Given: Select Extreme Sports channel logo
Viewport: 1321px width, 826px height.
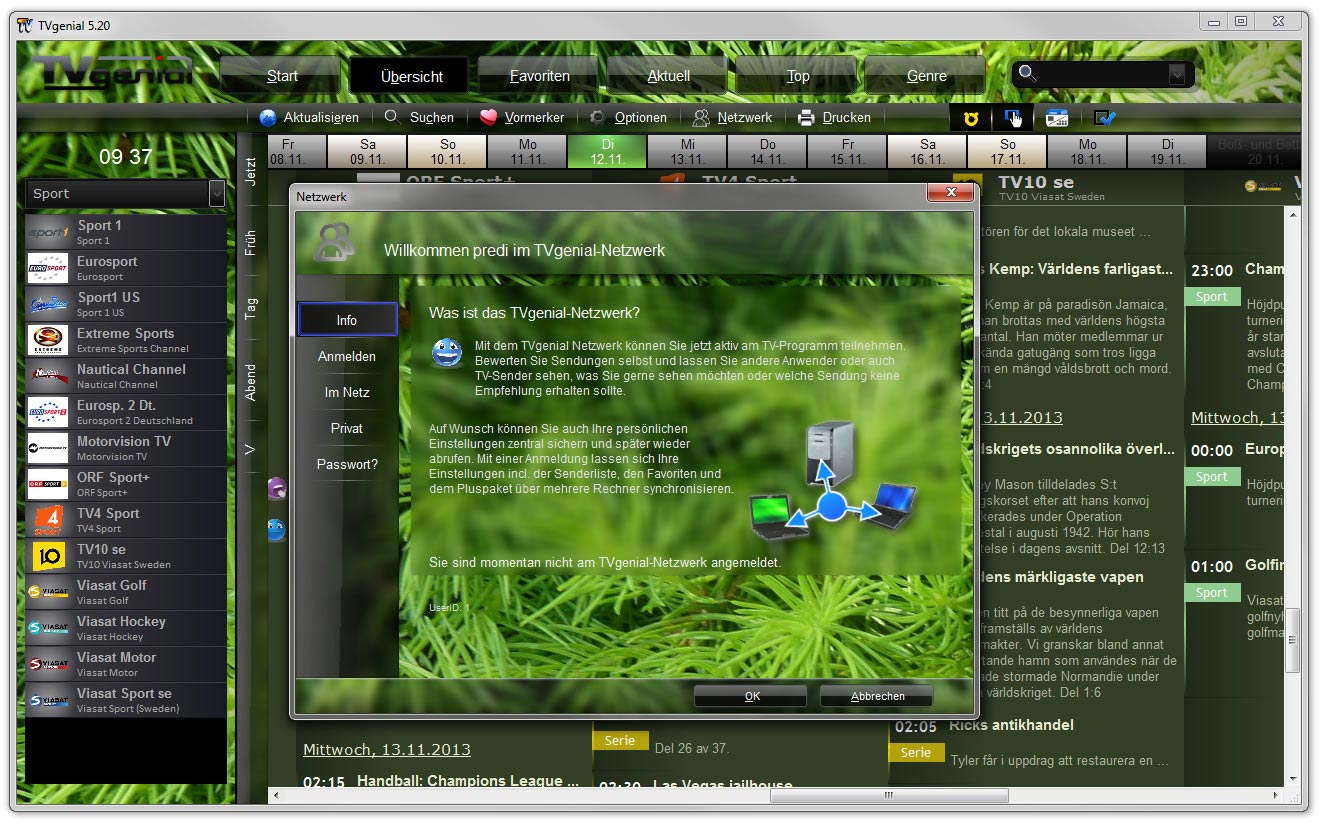Looking at the screenshot, I should pyautogui.click(x=48, y=340).
